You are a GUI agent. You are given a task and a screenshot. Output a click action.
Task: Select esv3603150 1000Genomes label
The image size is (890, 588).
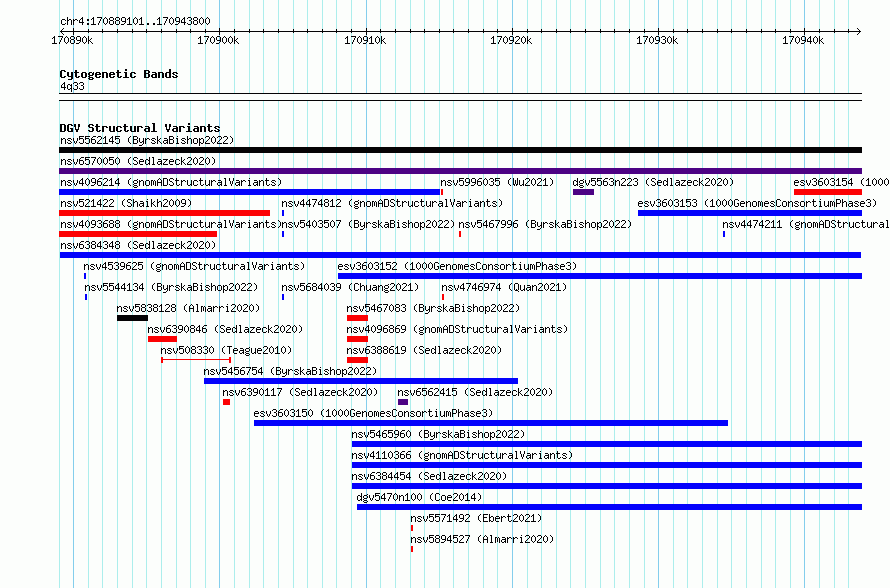[x=373, y=413]
